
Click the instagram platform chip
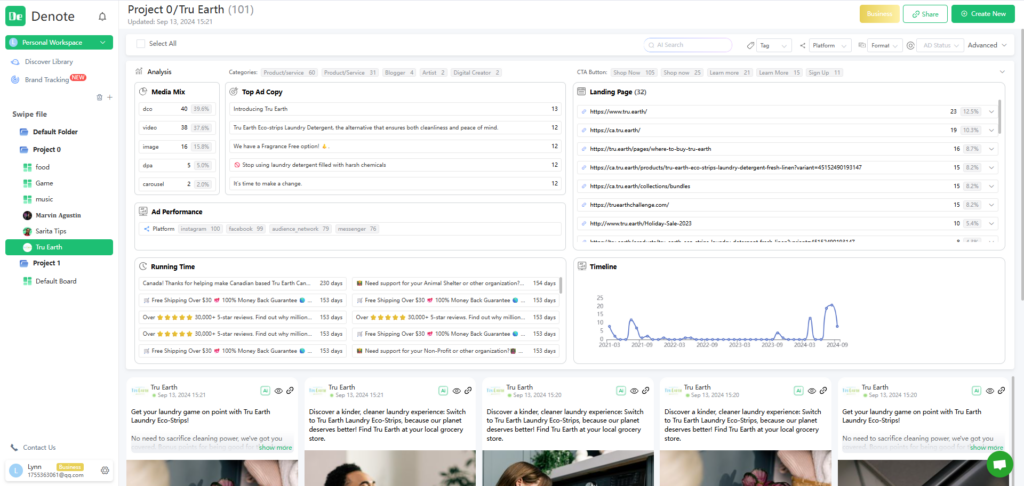pyautogui.click(x=200, y=229)
